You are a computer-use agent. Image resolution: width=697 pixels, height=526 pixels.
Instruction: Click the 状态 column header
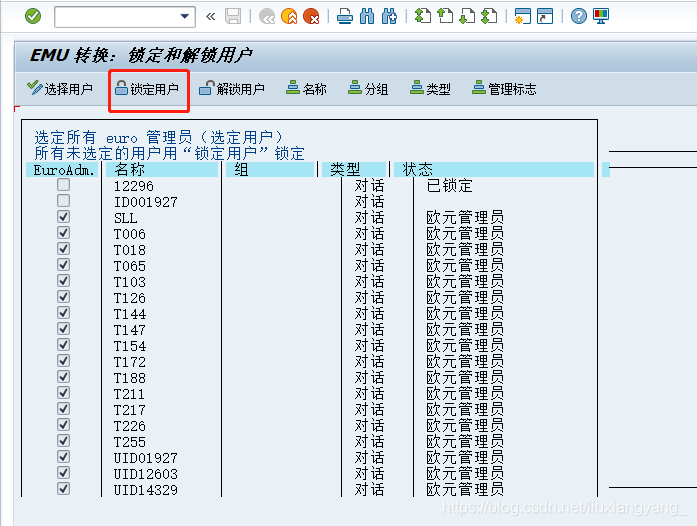[x=494, y=169]
